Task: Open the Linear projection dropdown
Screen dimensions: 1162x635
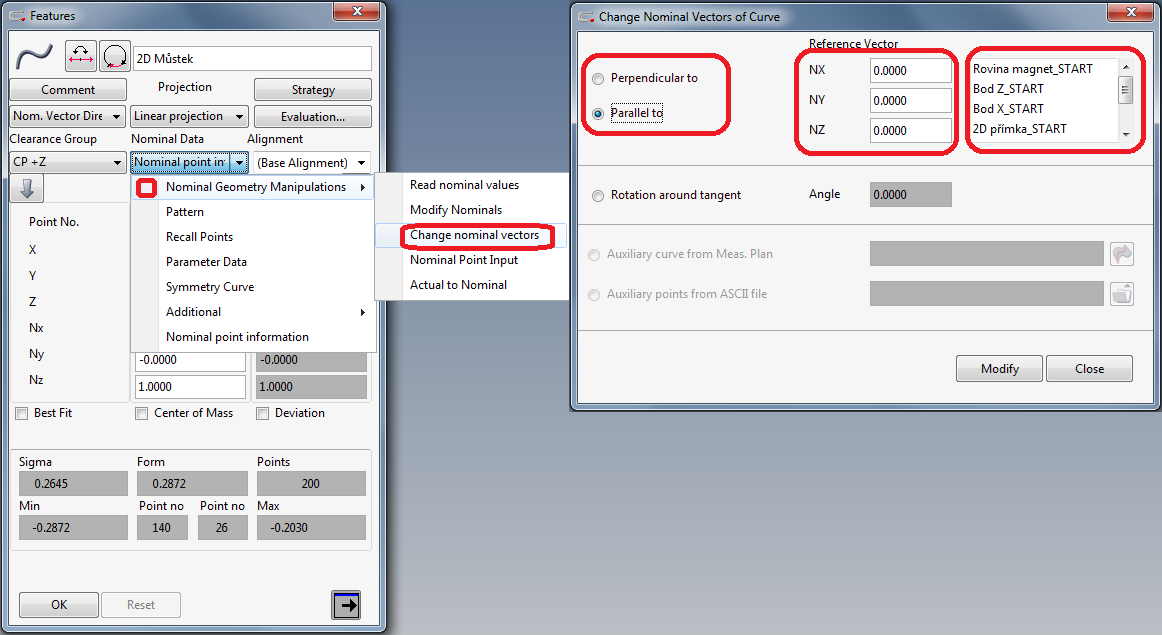Action: 189,116
